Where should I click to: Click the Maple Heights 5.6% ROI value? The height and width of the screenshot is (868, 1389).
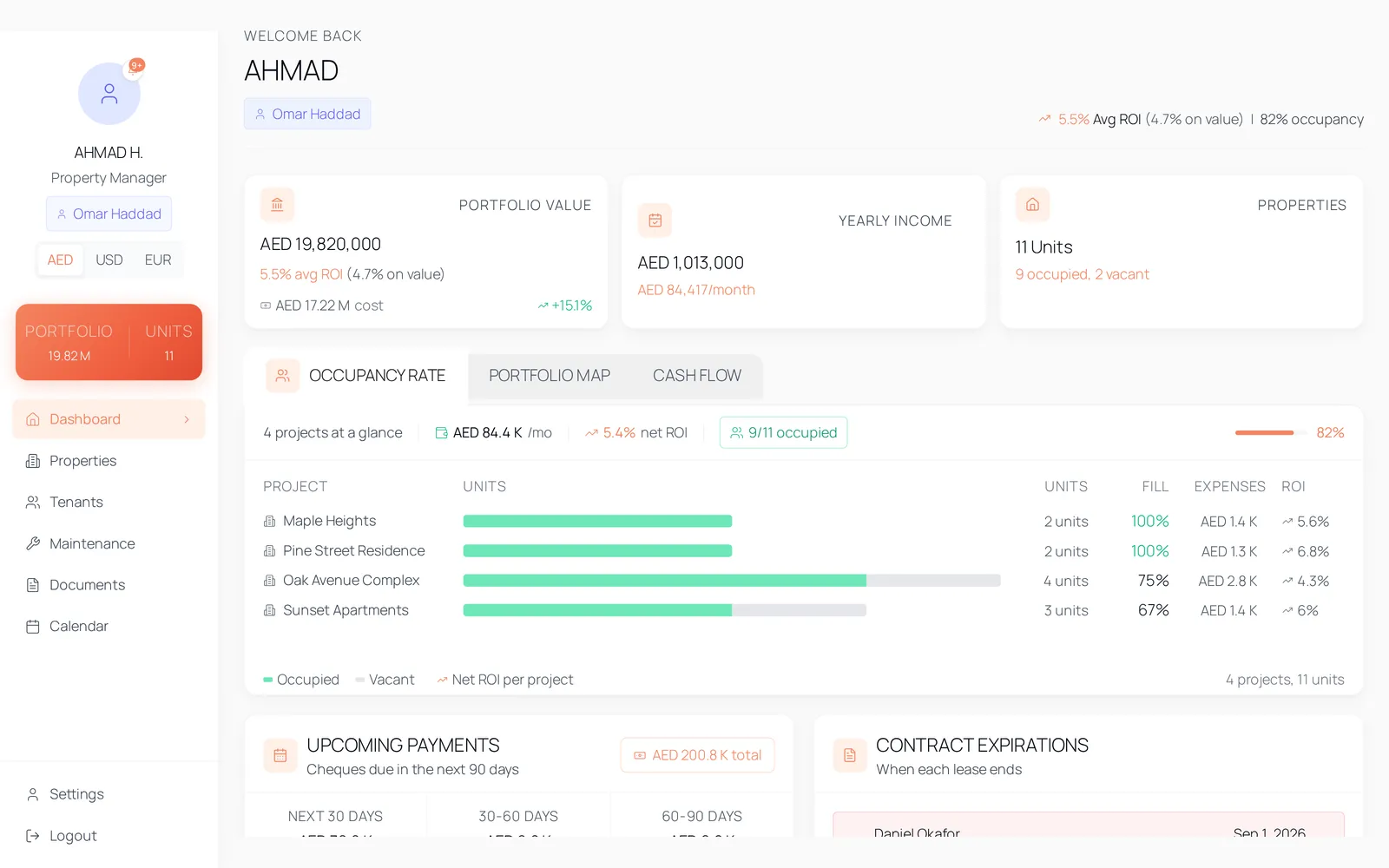1306,522
